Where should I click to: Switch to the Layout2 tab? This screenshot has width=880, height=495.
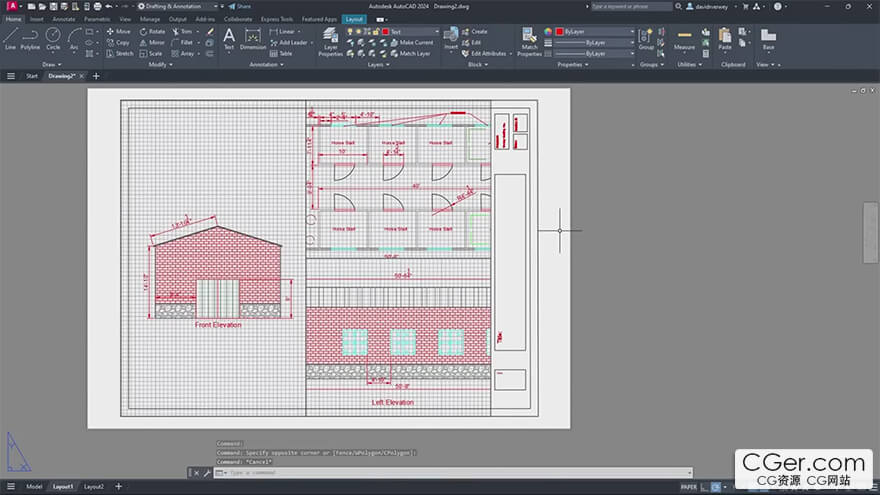point(94,487)
